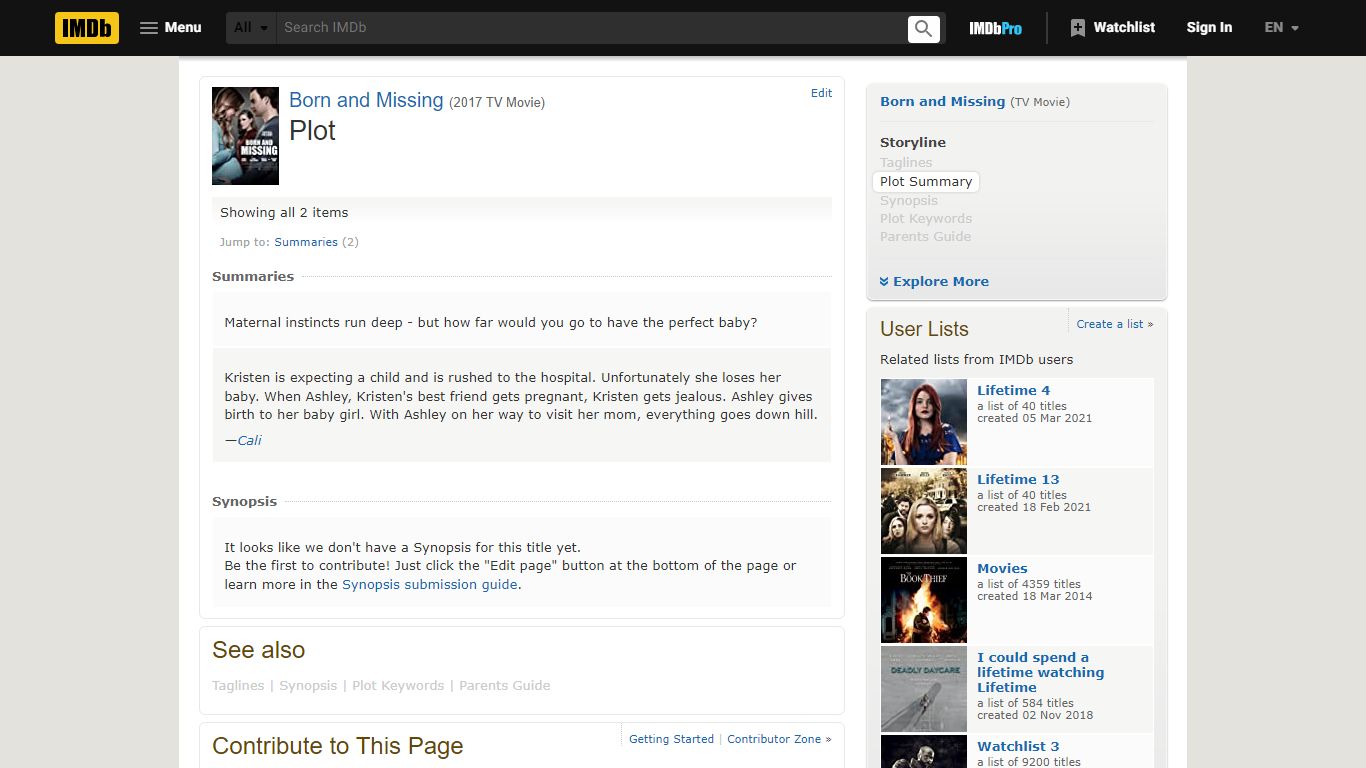Open the Movies list
Image resolution: width=1366 pixels, height=768 pixels.
pos(1002,568)
